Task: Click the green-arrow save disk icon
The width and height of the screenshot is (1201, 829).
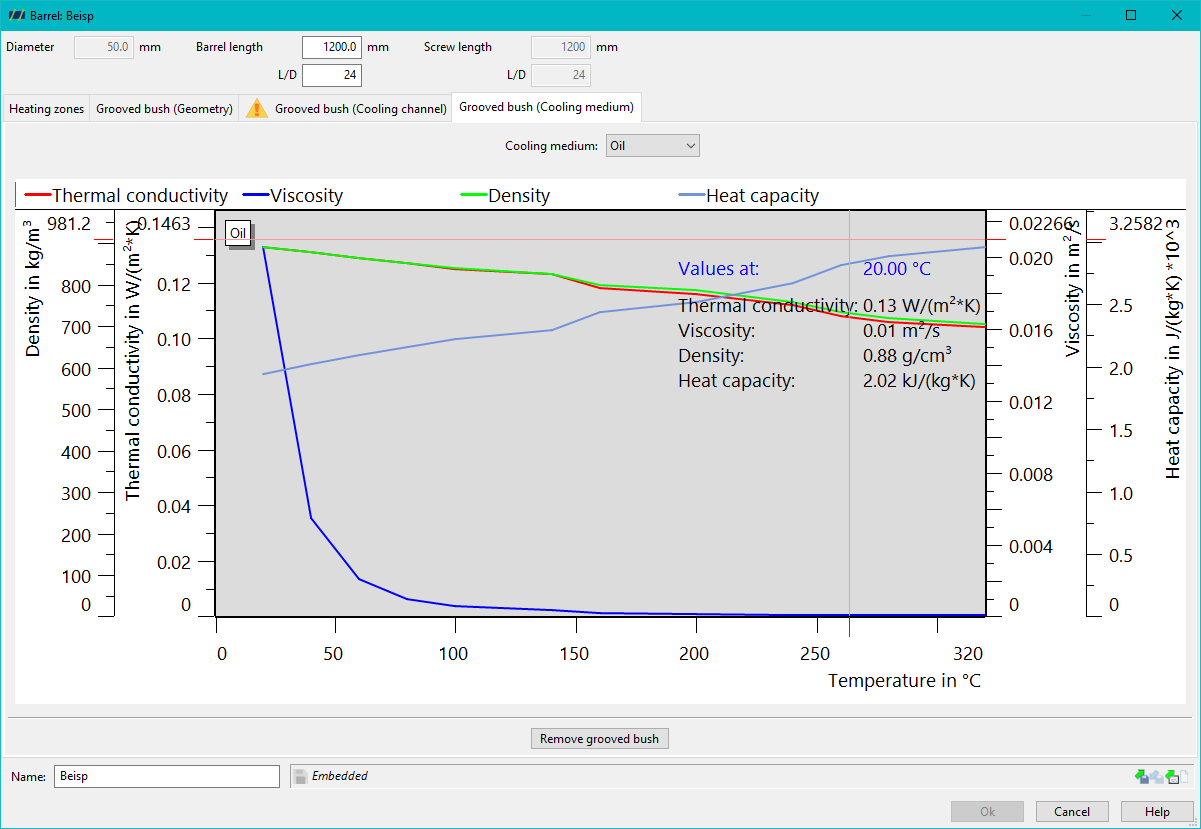Action: [x=1142, y=776]
